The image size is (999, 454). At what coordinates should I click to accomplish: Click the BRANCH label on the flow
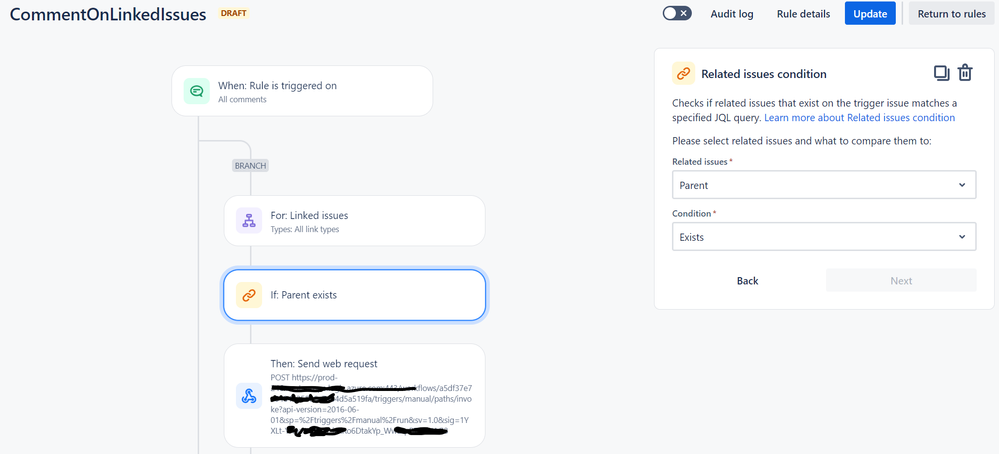pyautogui.click(x=250, y=166)
